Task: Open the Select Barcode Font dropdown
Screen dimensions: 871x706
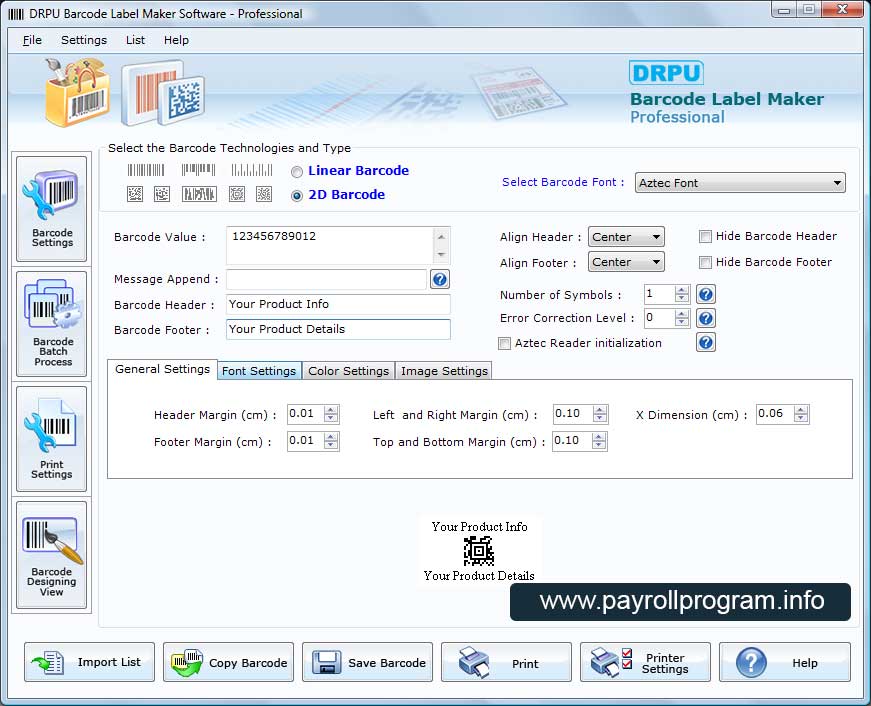Action: (x=740, y=183)
